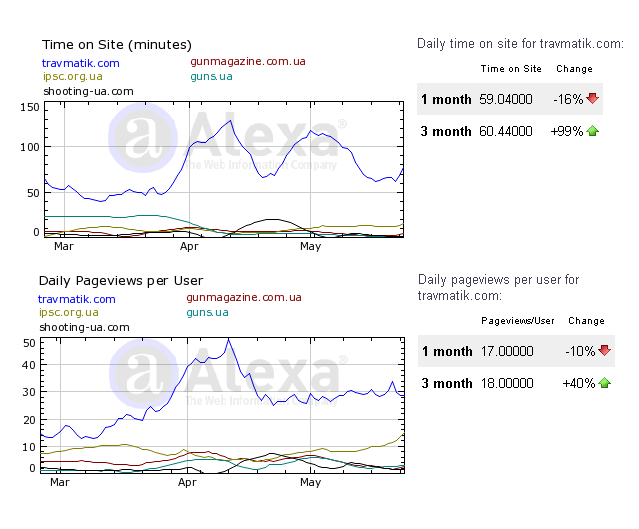Click the 20 y-axis label on Pageviews chart
Screen dimensions: 639x529
point(29,420)
